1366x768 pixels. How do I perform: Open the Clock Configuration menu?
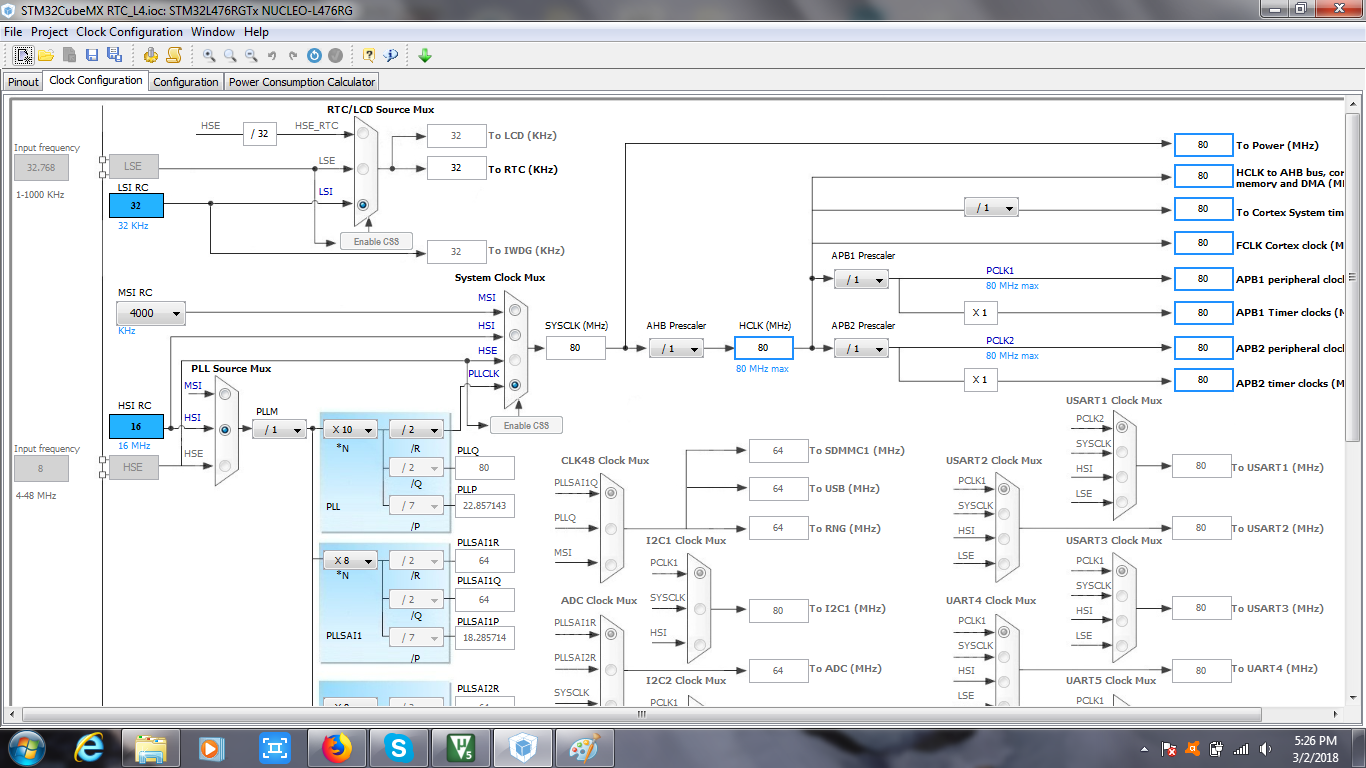(x=129, y=32)
